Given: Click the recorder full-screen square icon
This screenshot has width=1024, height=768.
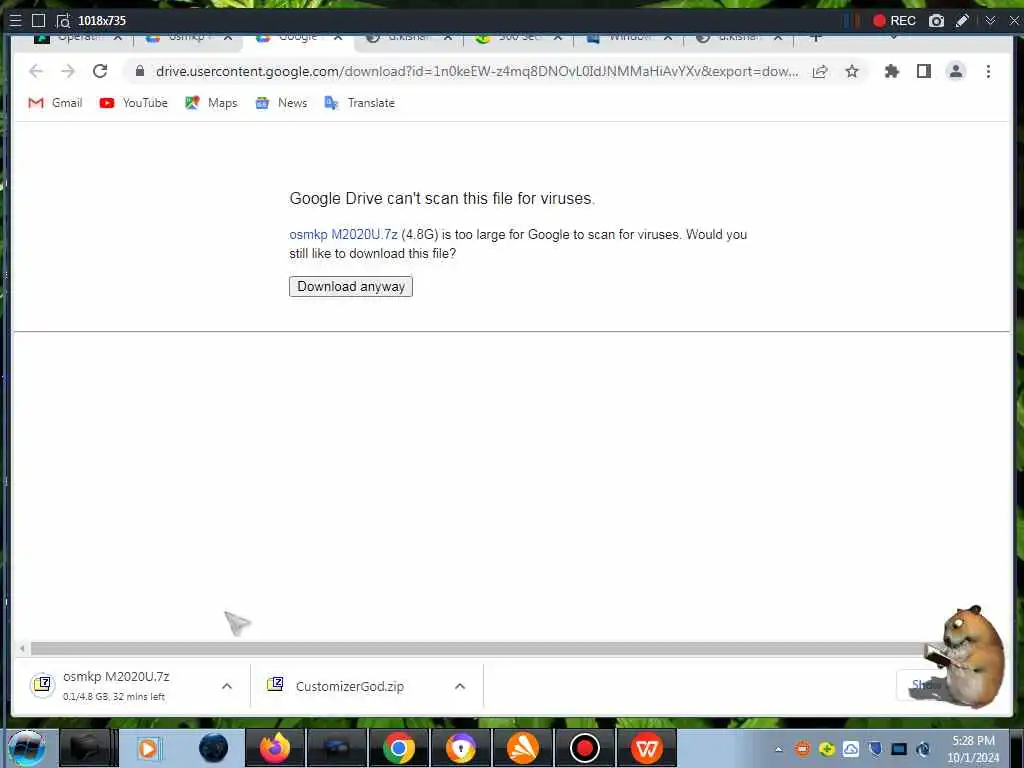Looking at the screenshot, I should click(x=39, y=20).
